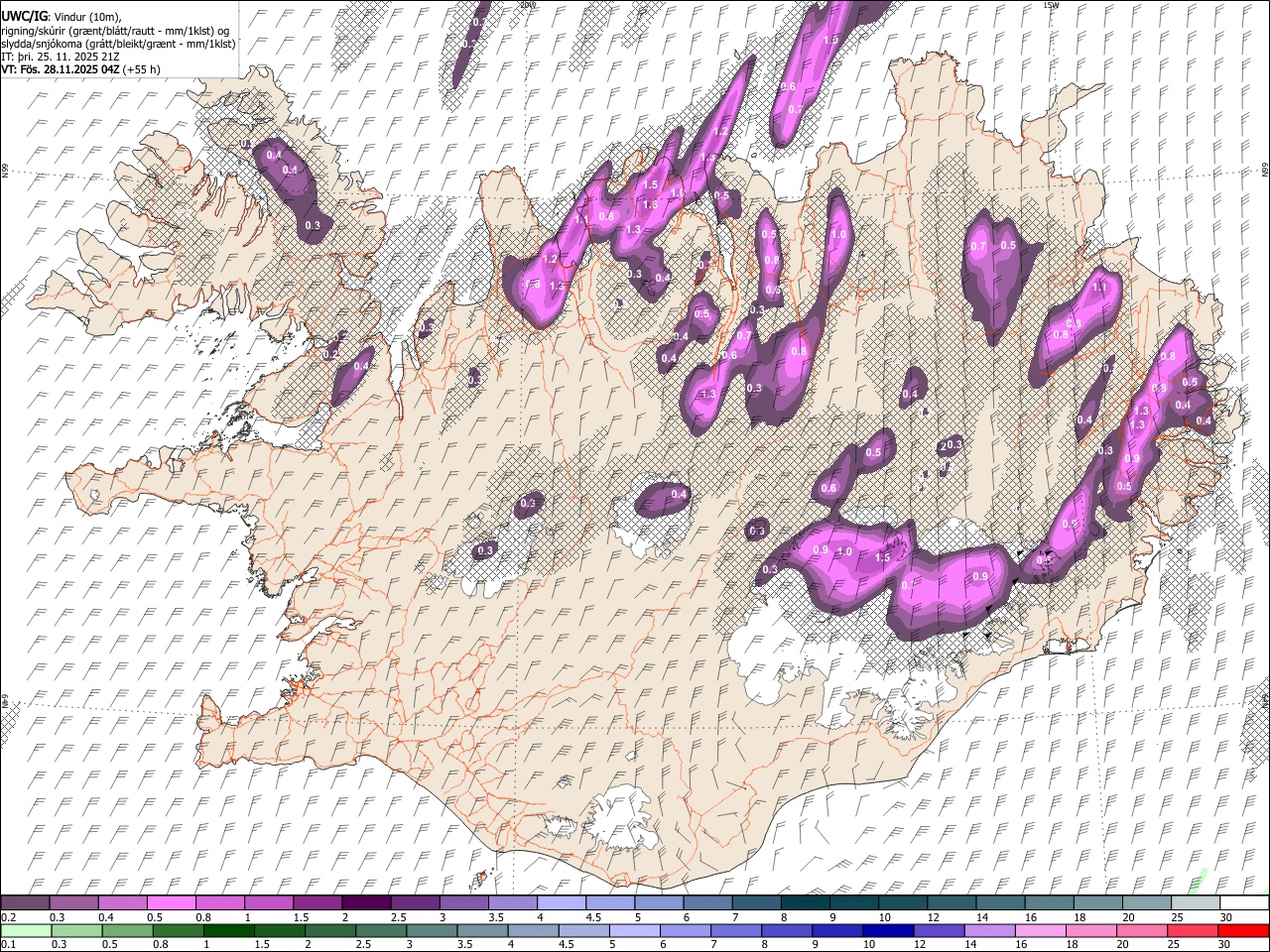The image size is (1270, 952).
Task: Click the '25' label in the lower legend row
Action: pos(1174,945)
